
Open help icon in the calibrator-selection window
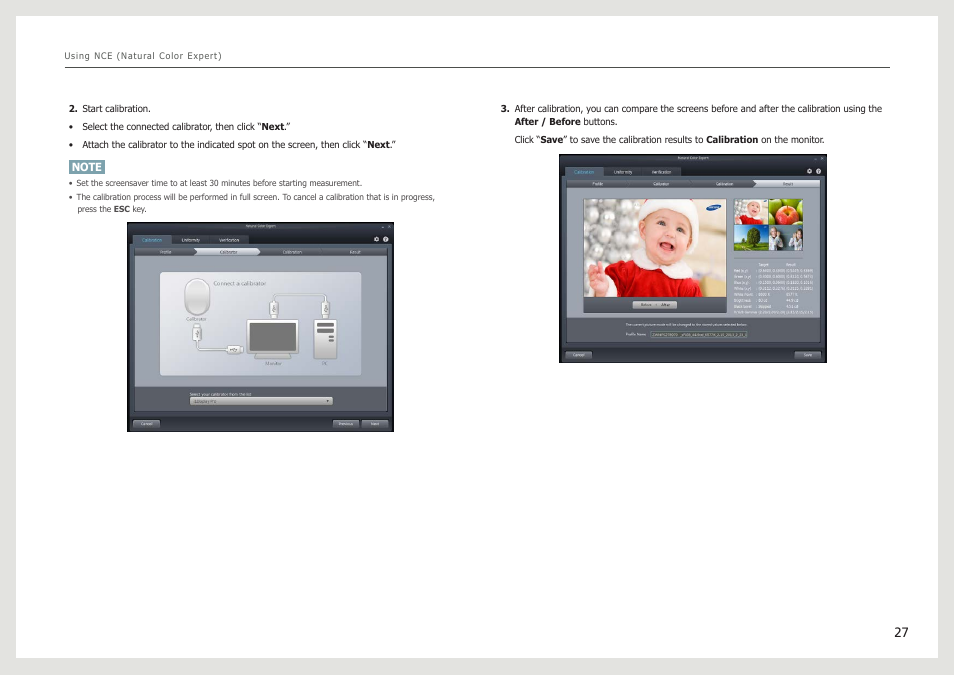386,239
